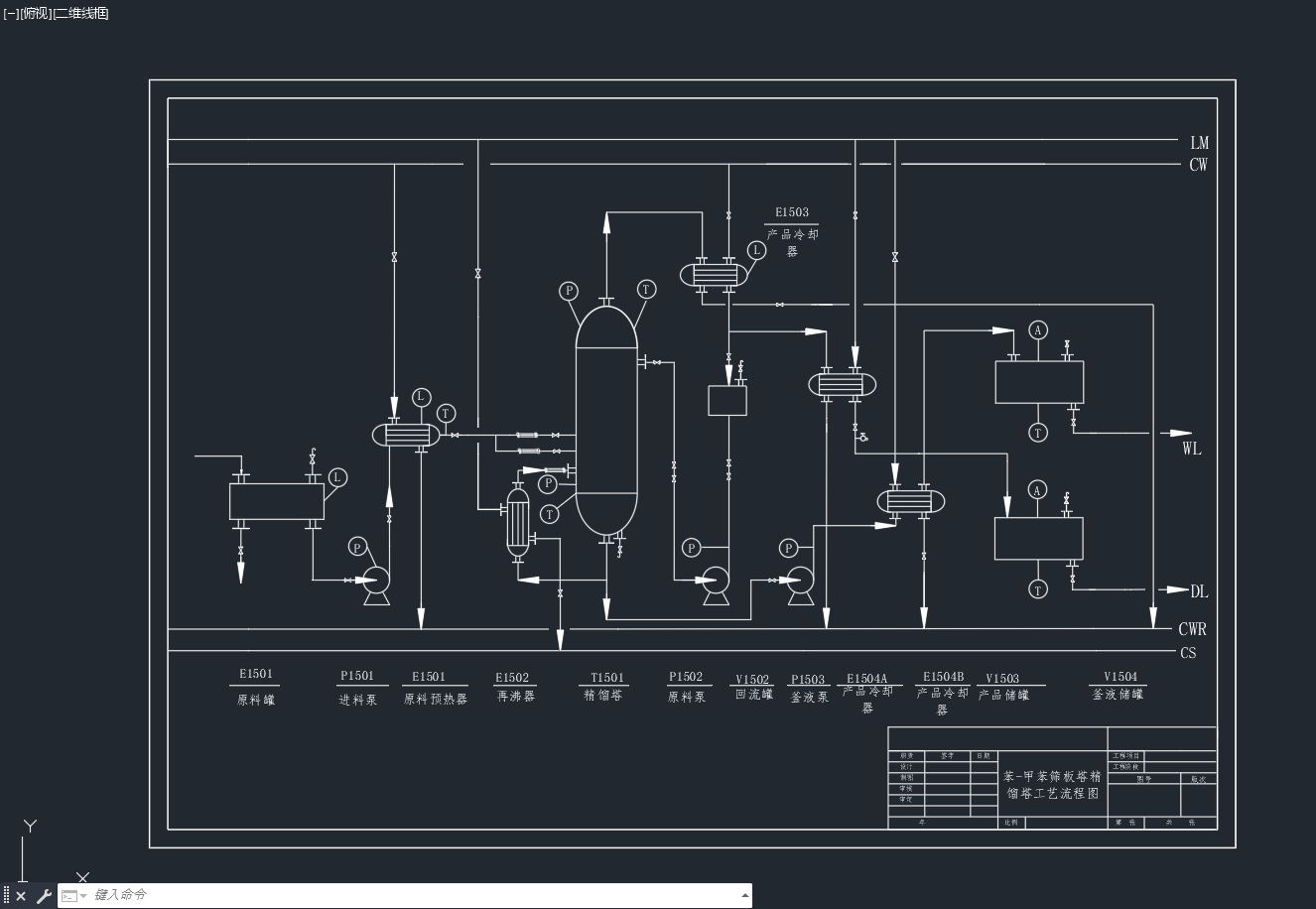Click the CS pipeline label
The height and width of the screenshot is (909, 1316).
[1189, 653]
